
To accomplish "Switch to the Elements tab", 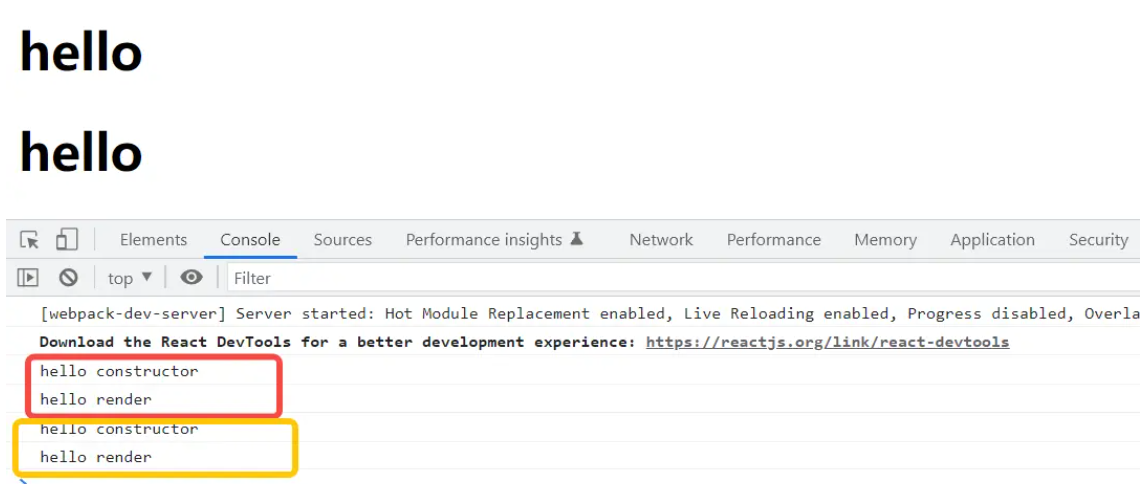I will pos(153,239).
